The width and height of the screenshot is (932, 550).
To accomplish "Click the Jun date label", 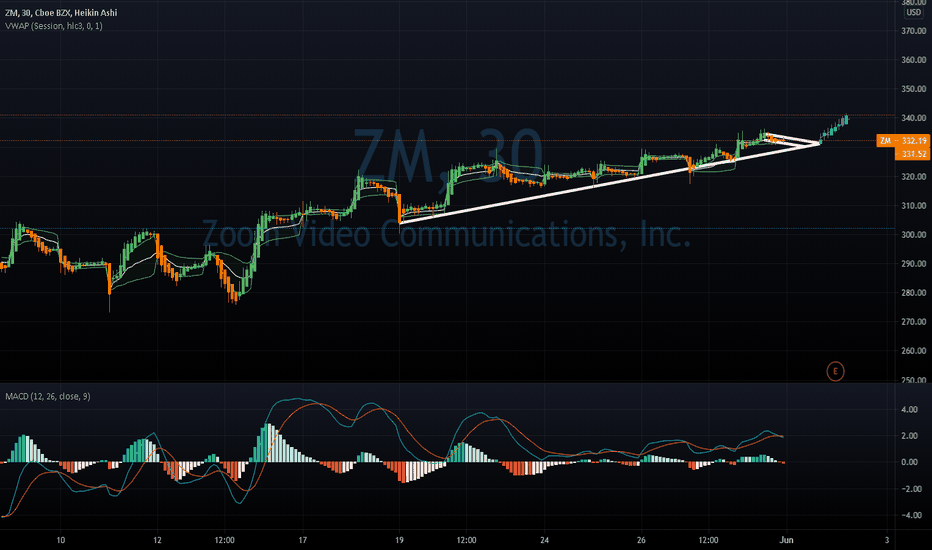I will (786, 540).
